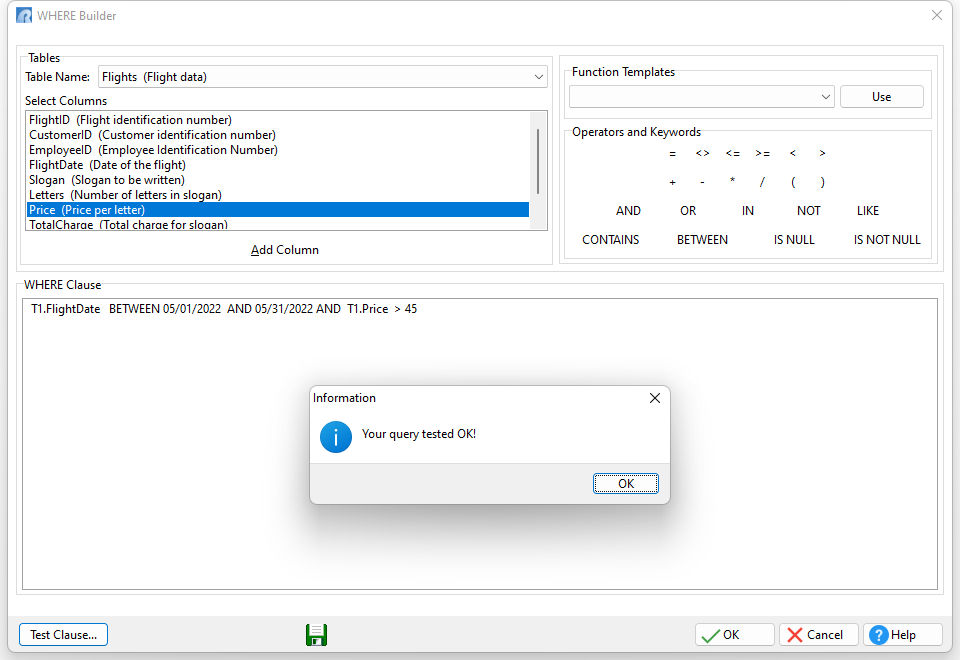Insert the AND keyword

coord(628,211)
